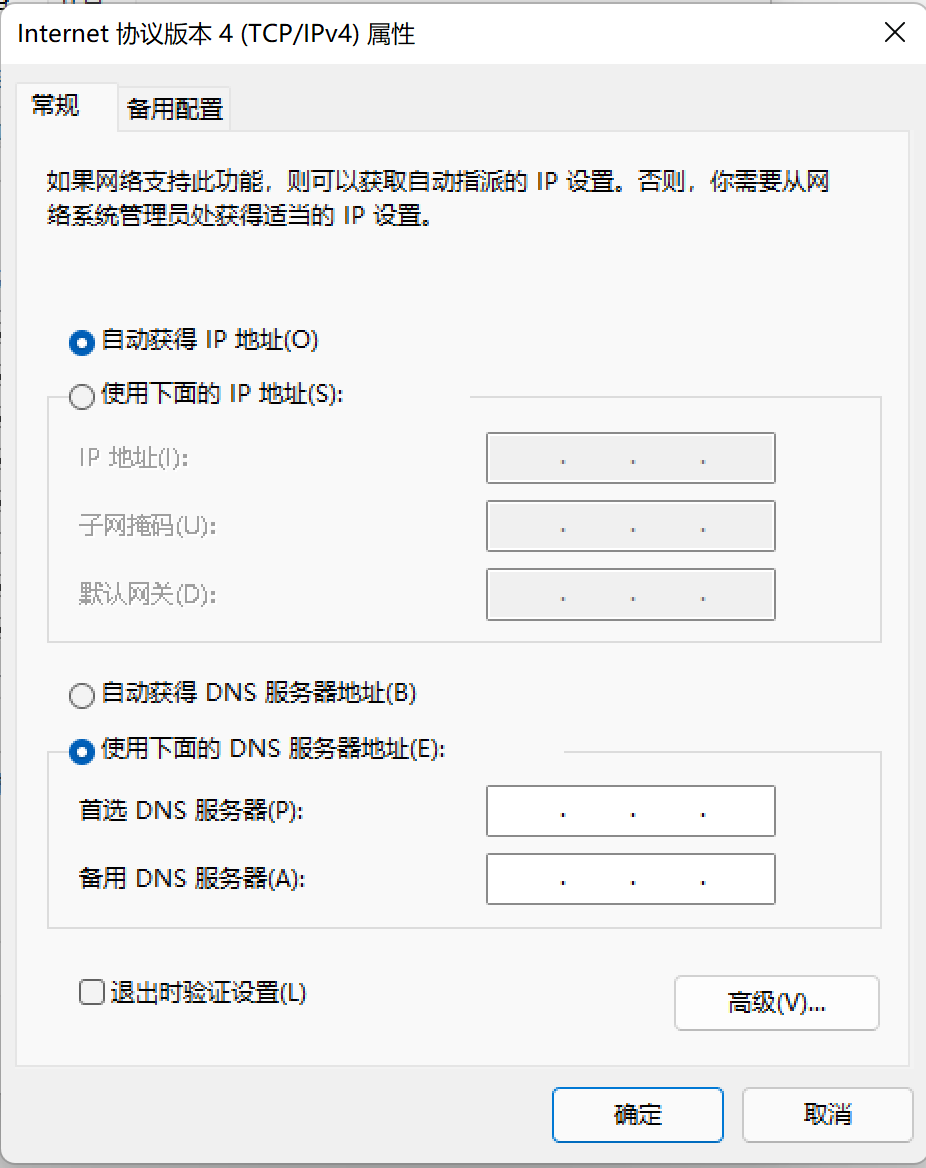The height and width of the screenshot is (1168, 926).
Task: Click the IP 地址 input box
Action: pos(631,457)
